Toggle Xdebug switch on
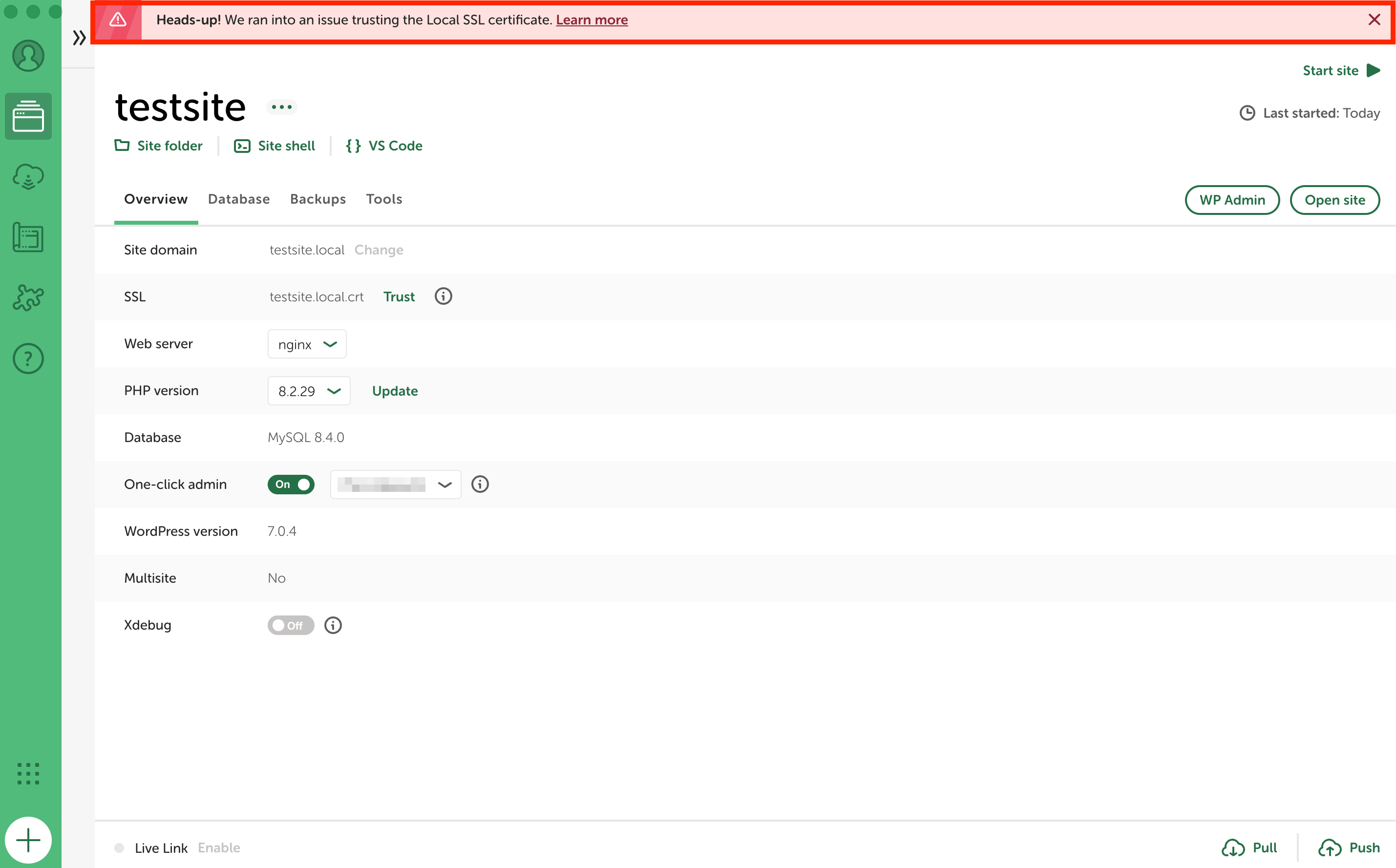The height and width of the screenshot is (868, 1396). point(291,625)
